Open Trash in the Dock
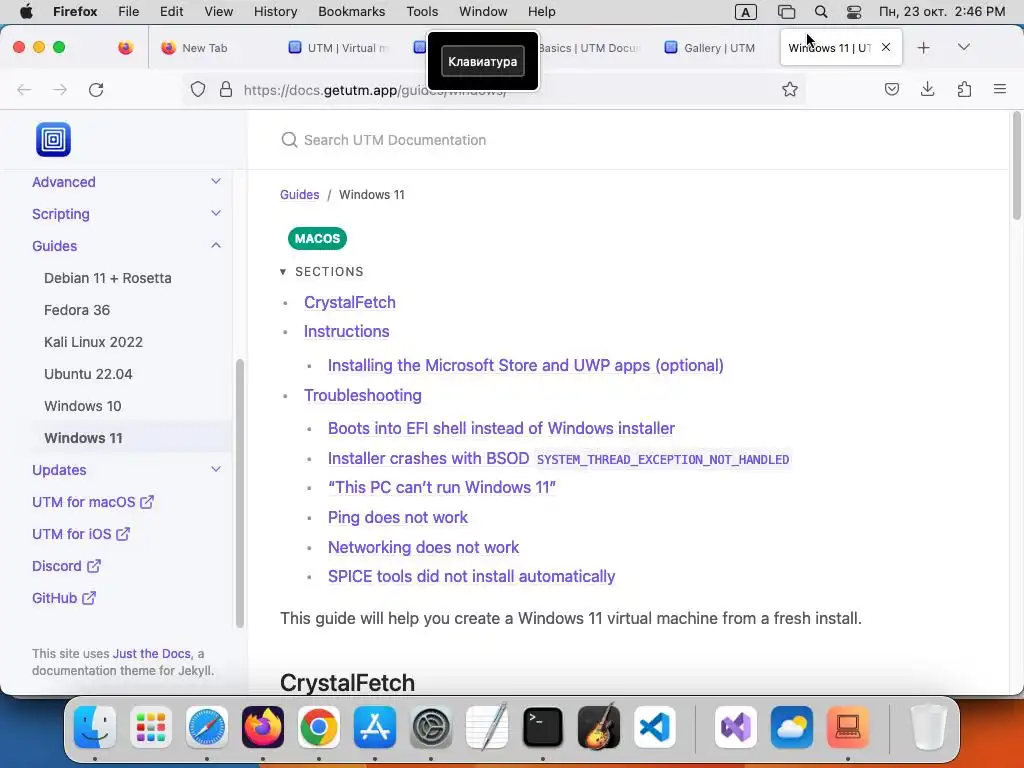1024x768 pixels. pyautogui.click(x=928, y=727)
